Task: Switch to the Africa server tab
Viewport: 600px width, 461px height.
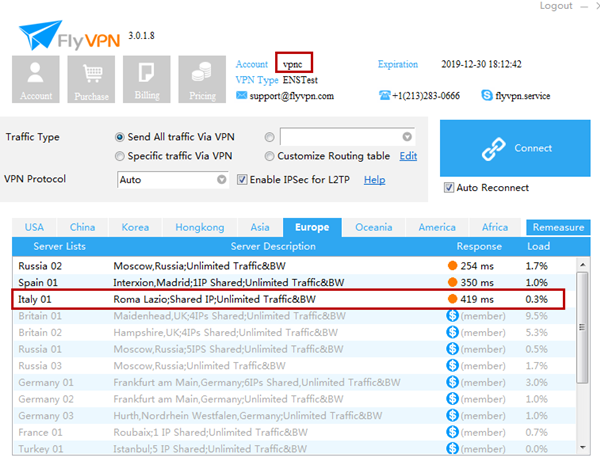Action: (495, 227)
